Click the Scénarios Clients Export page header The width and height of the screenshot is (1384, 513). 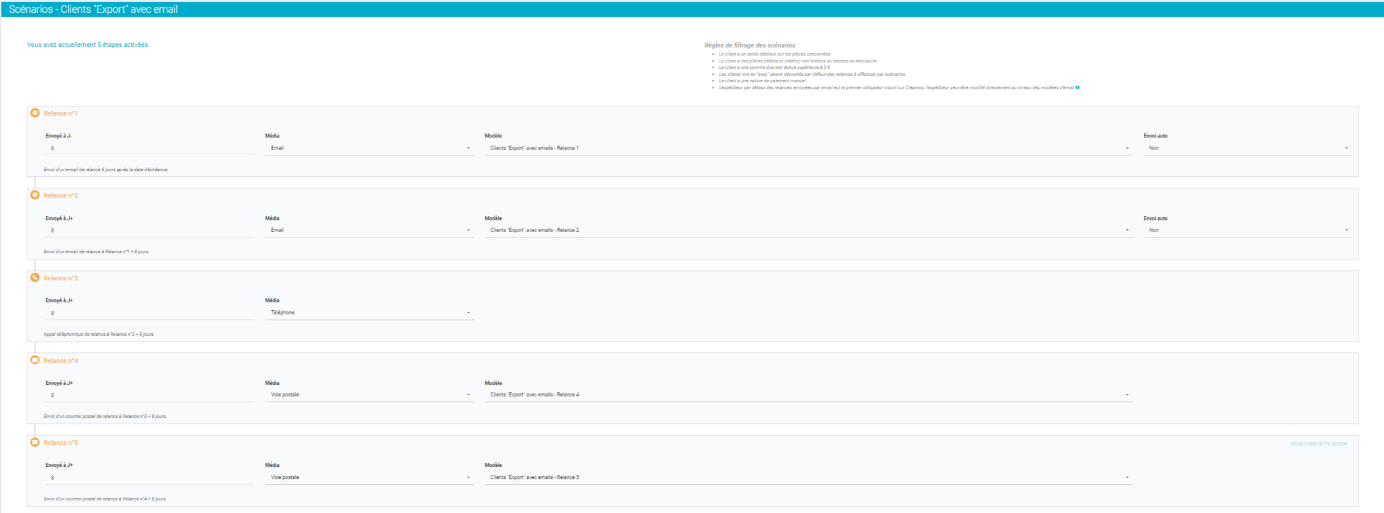(93, 9)
